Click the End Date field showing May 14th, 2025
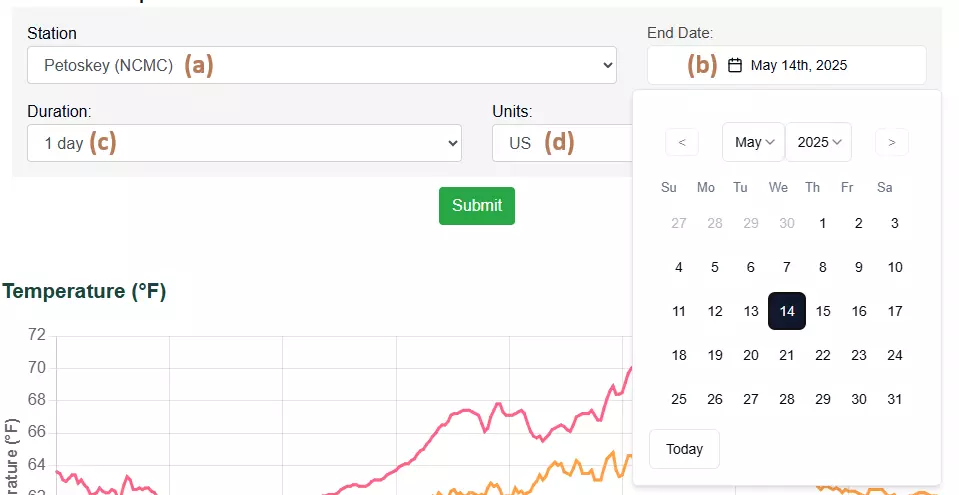Viewport: 959px width, 495px height. 787,66
